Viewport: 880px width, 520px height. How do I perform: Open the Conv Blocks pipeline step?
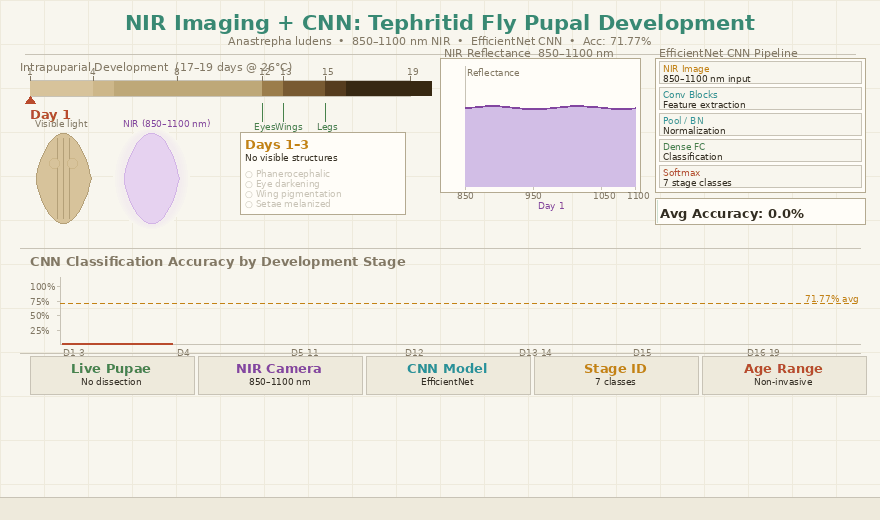click(x=760, y=99)
